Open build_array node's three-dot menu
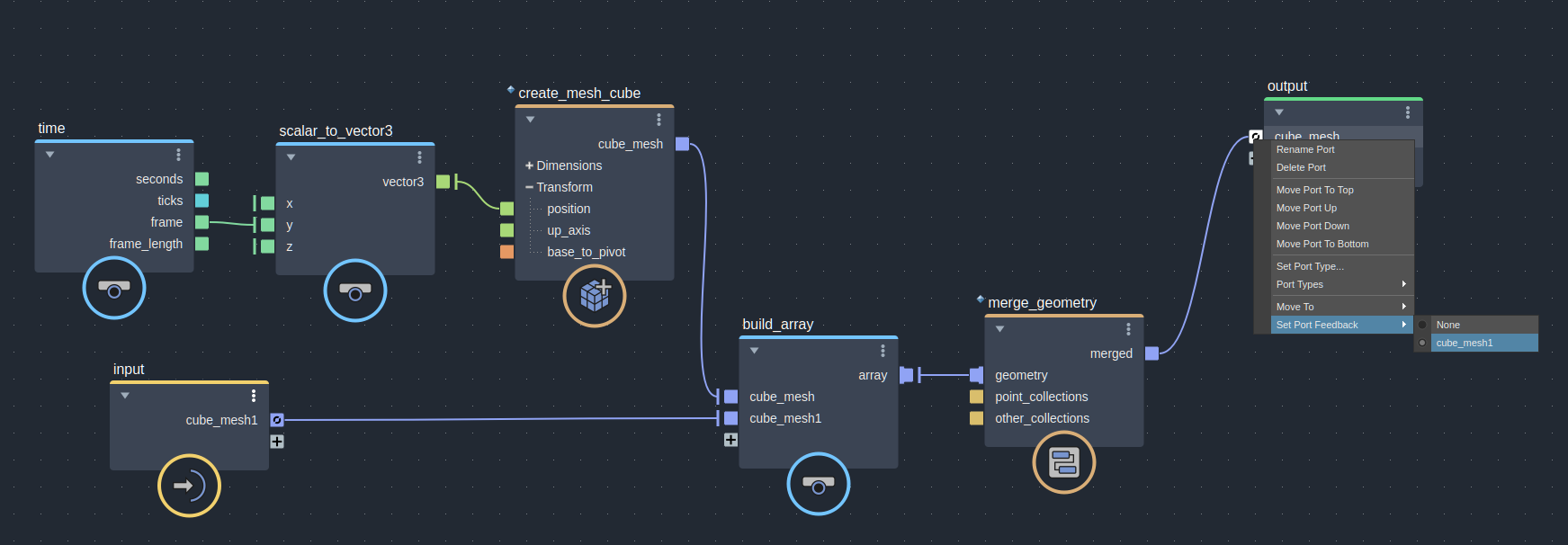This screenshot has width=1568, height=545. point(883,351)
